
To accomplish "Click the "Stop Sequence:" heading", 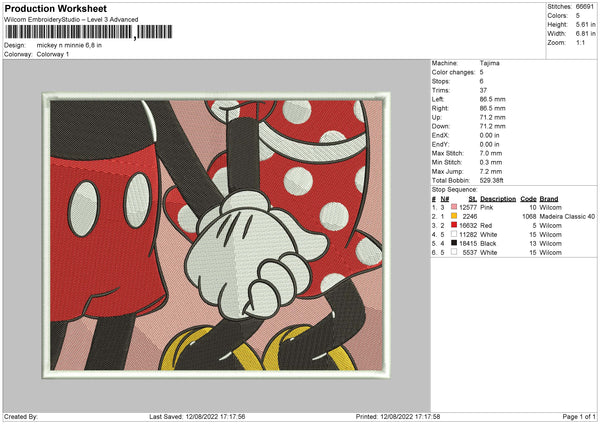I will [455, 190].
